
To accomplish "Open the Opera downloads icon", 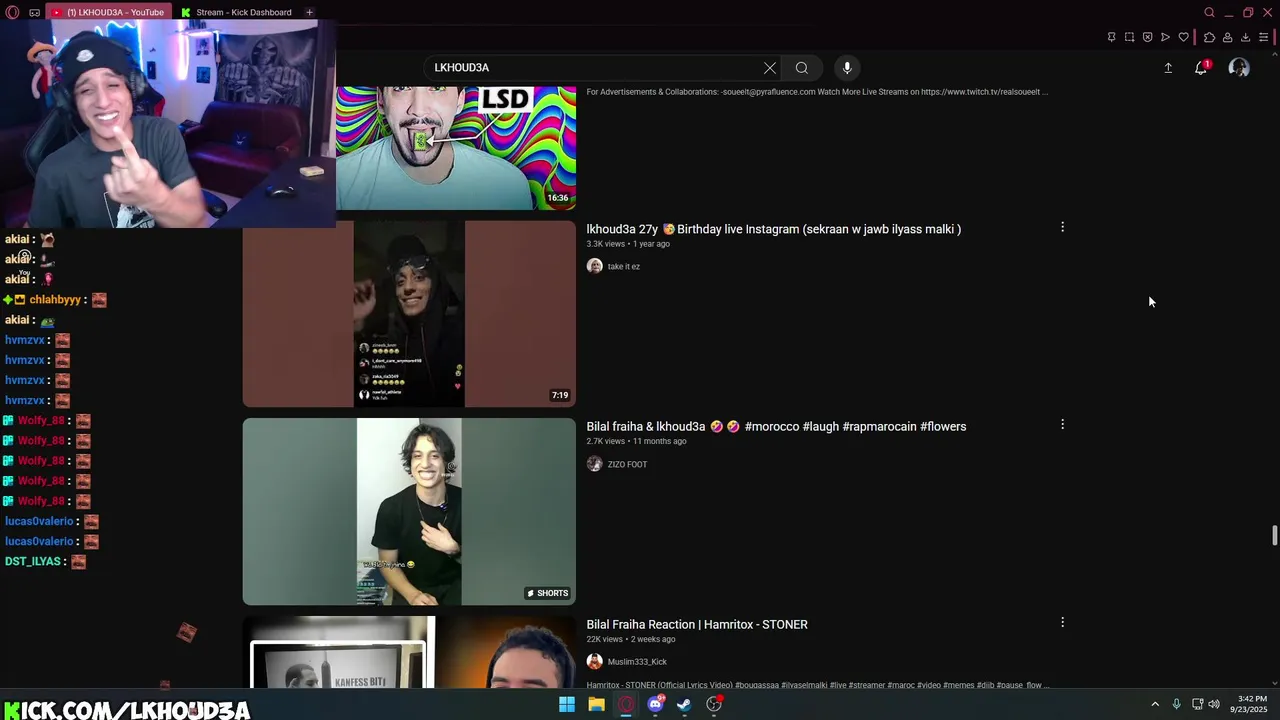I will tap(1245, 37).
